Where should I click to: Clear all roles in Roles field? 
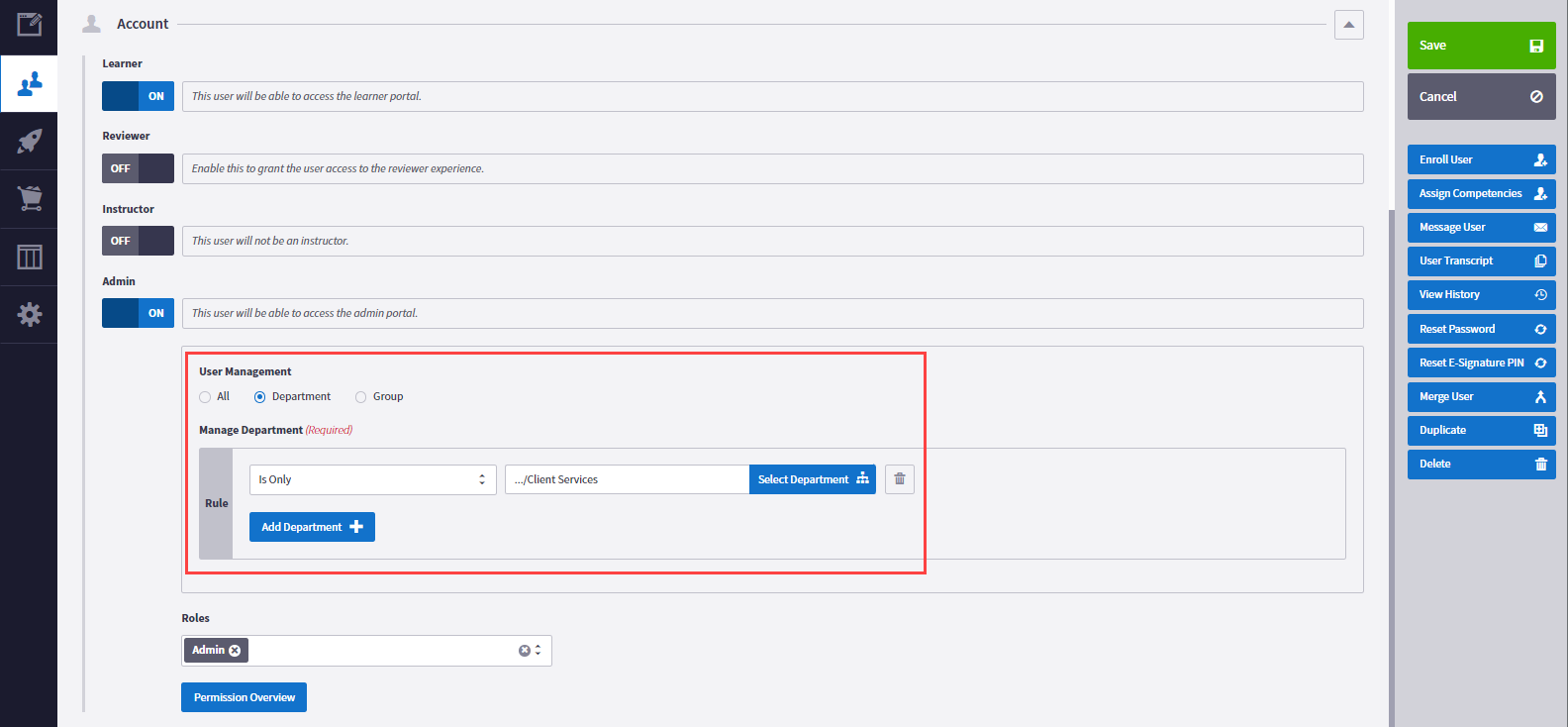(x=524, y=651)
